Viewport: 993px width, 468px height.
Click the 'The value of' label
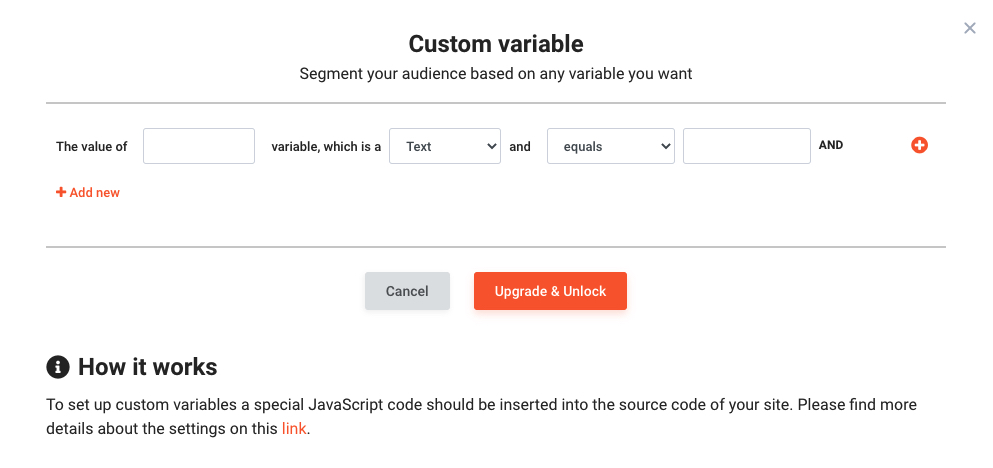pos(92,146)
